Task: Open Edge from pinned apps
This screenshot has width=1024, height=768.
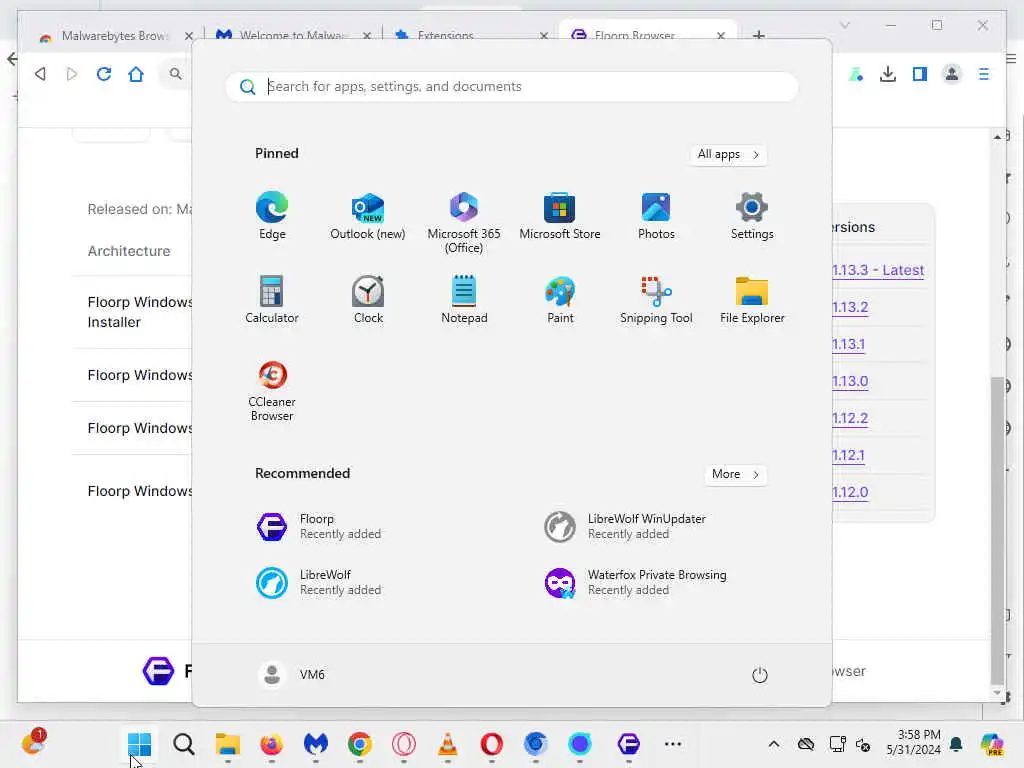Action: [x=272, y=216]
